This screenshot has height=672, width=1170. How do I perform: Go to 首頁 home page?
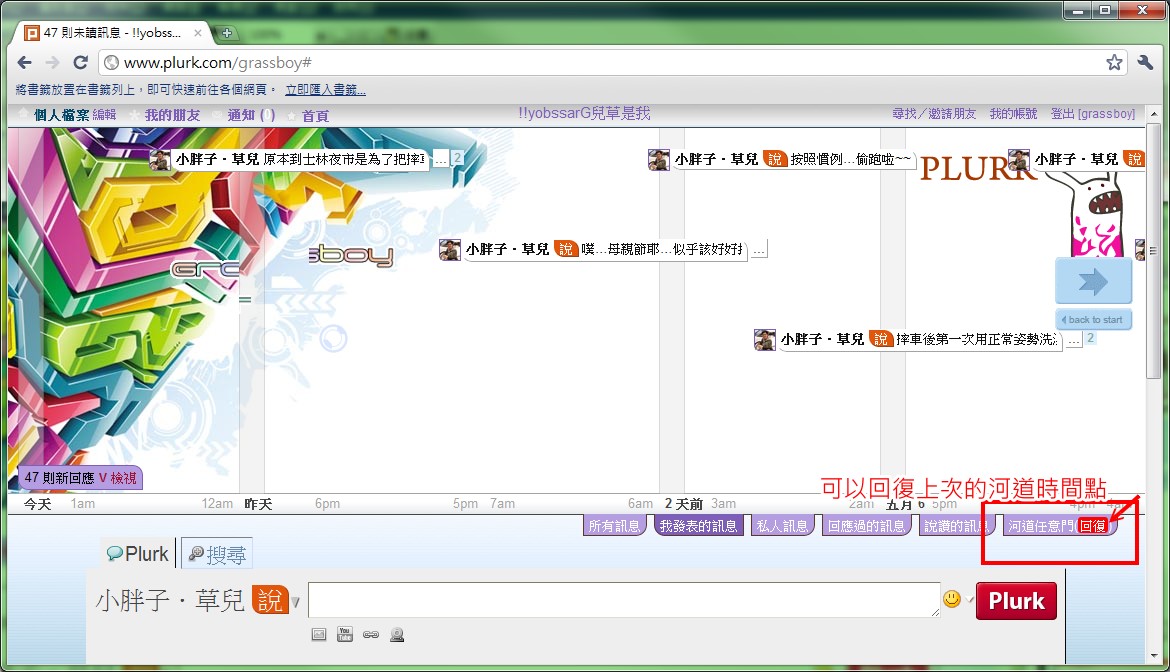(x=316, y=116)
